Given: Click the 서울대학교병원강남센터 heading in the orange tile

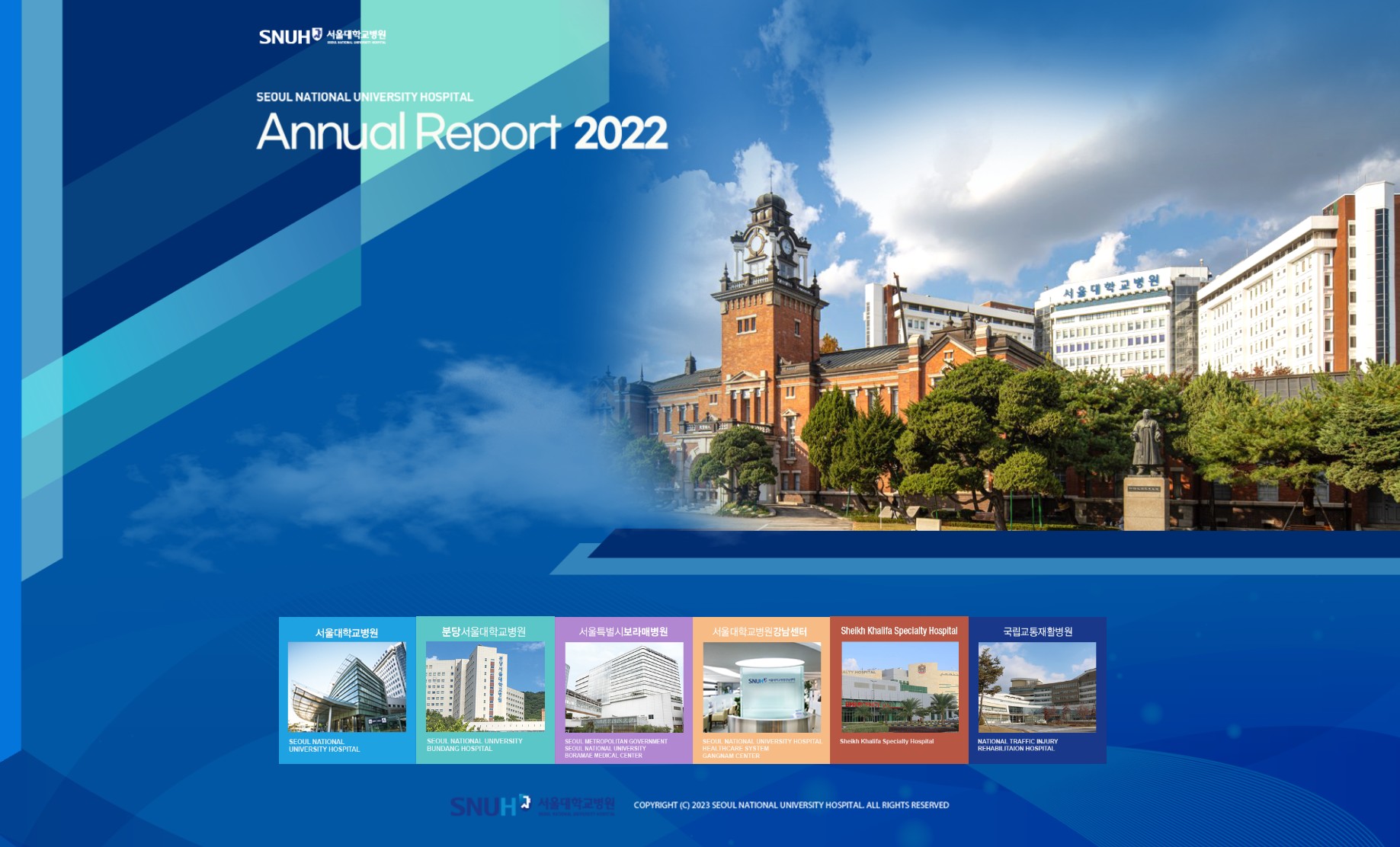Looking at the screenshot, I should pos(760,631).
